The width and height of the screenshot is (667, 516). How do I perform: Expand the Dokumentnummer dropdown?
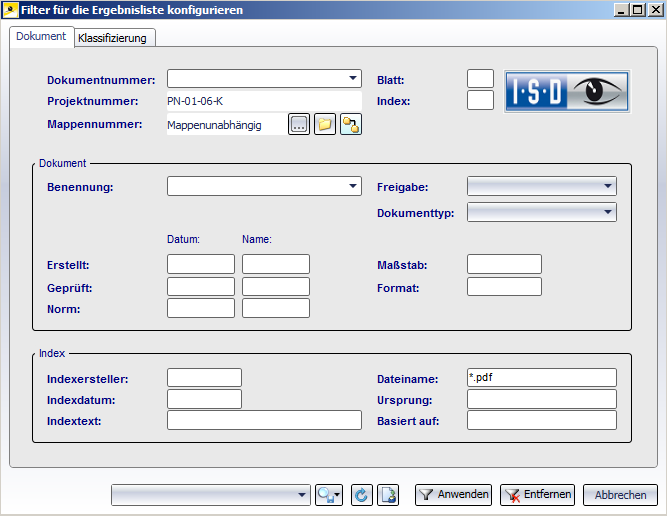click(353, 78)
